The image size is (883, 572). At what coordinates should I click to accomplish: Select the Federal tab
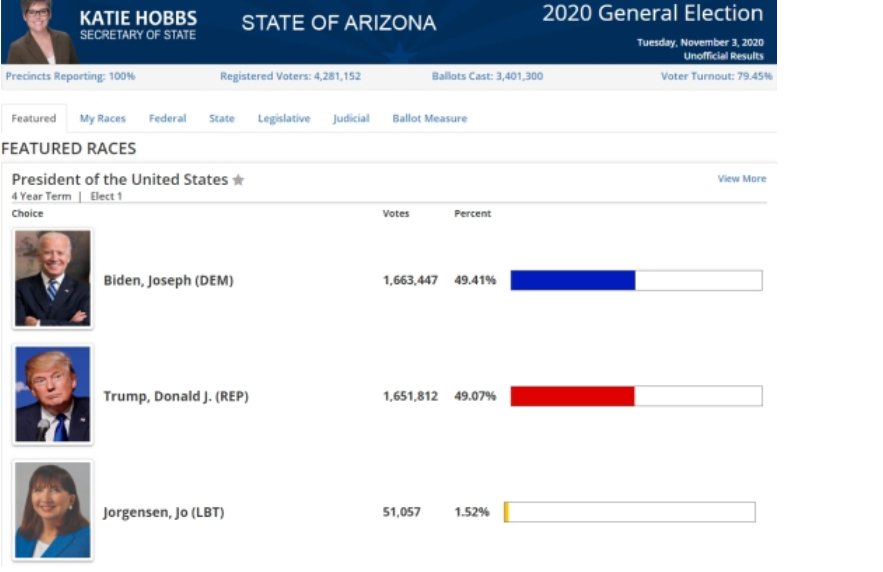167,119
